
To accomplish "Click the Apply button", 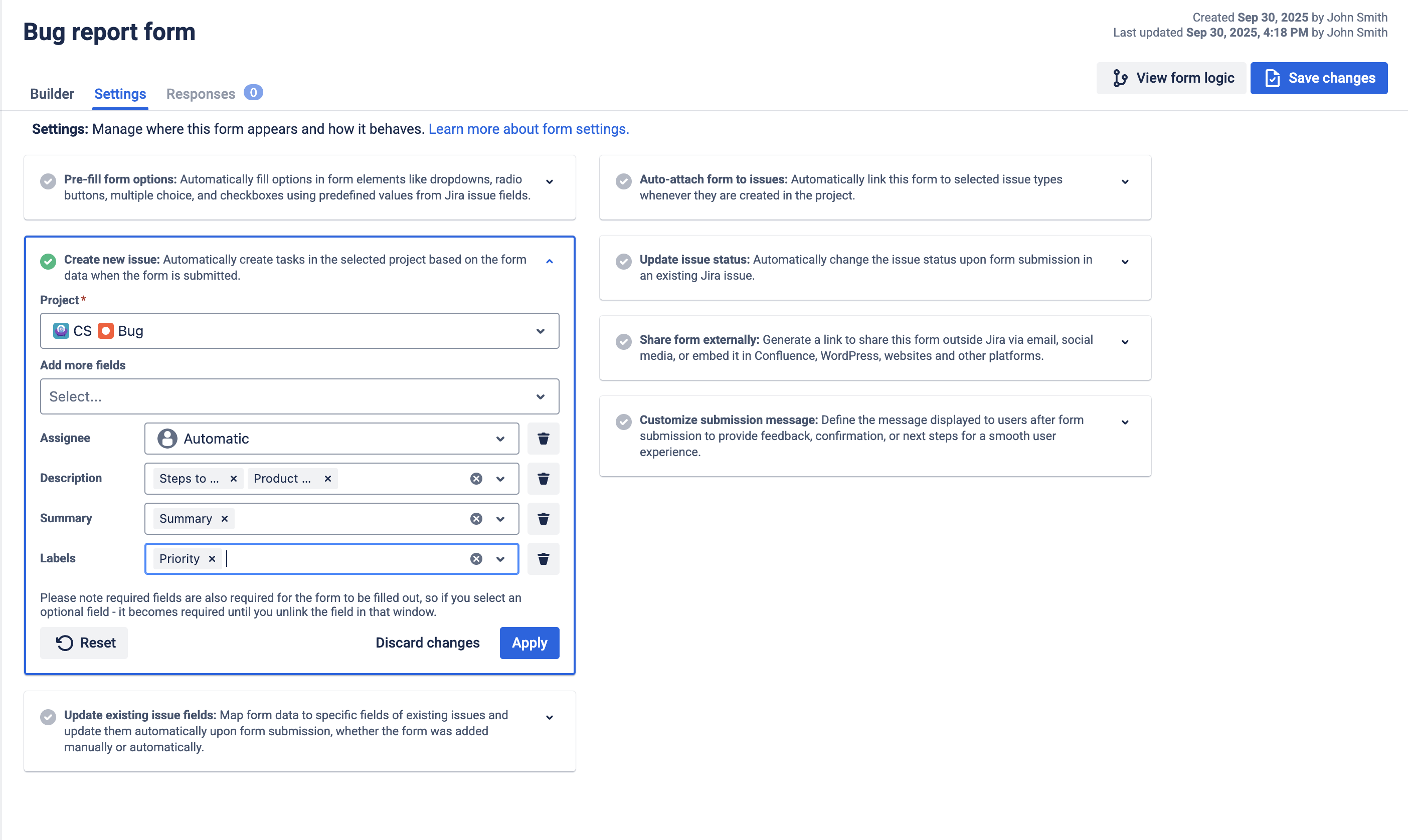I will coord(529,643).
